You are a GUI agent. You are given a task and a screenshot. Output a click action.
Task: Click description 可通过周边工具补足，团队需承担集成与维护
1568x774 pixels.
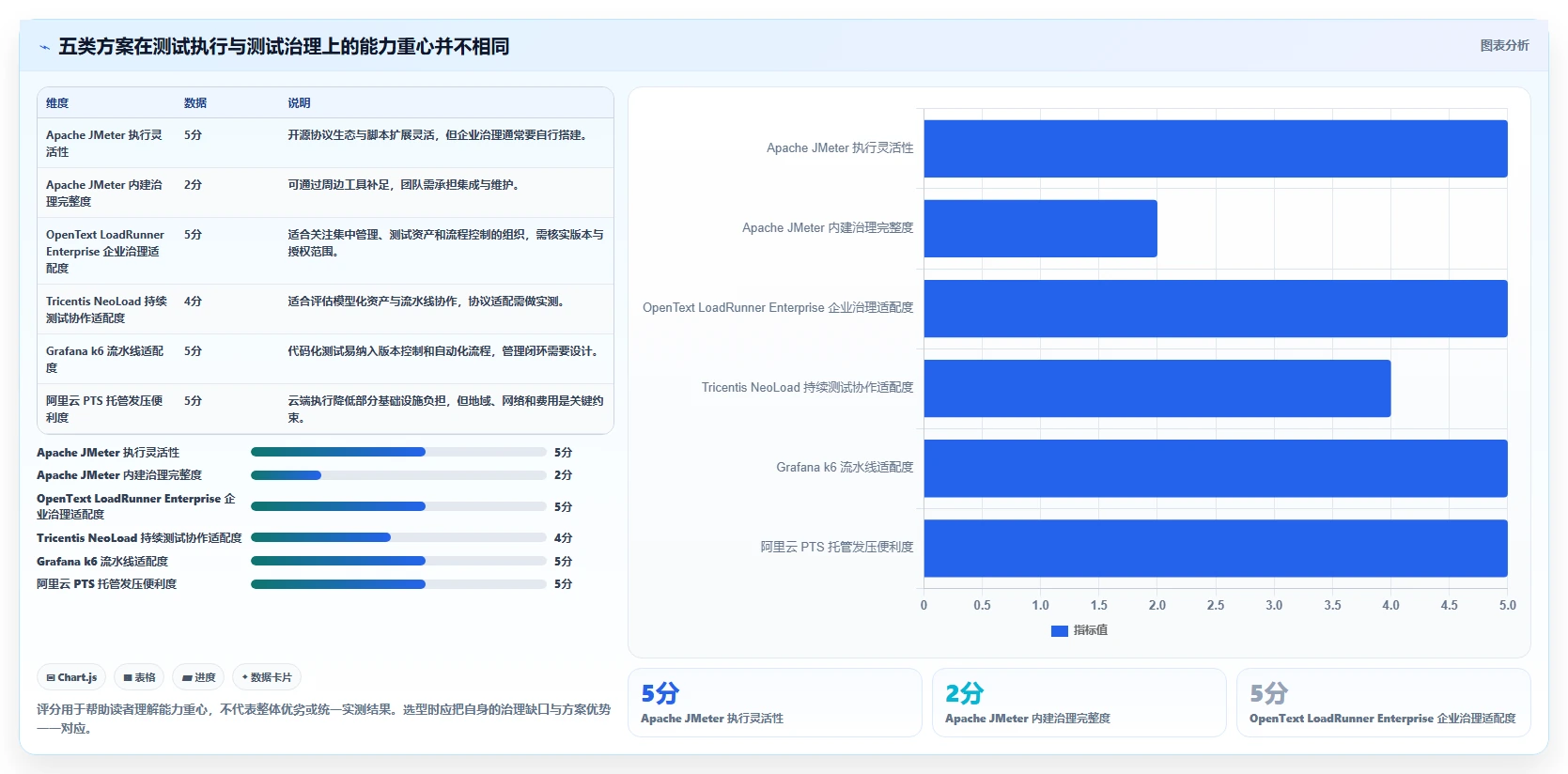pos(404,185)
